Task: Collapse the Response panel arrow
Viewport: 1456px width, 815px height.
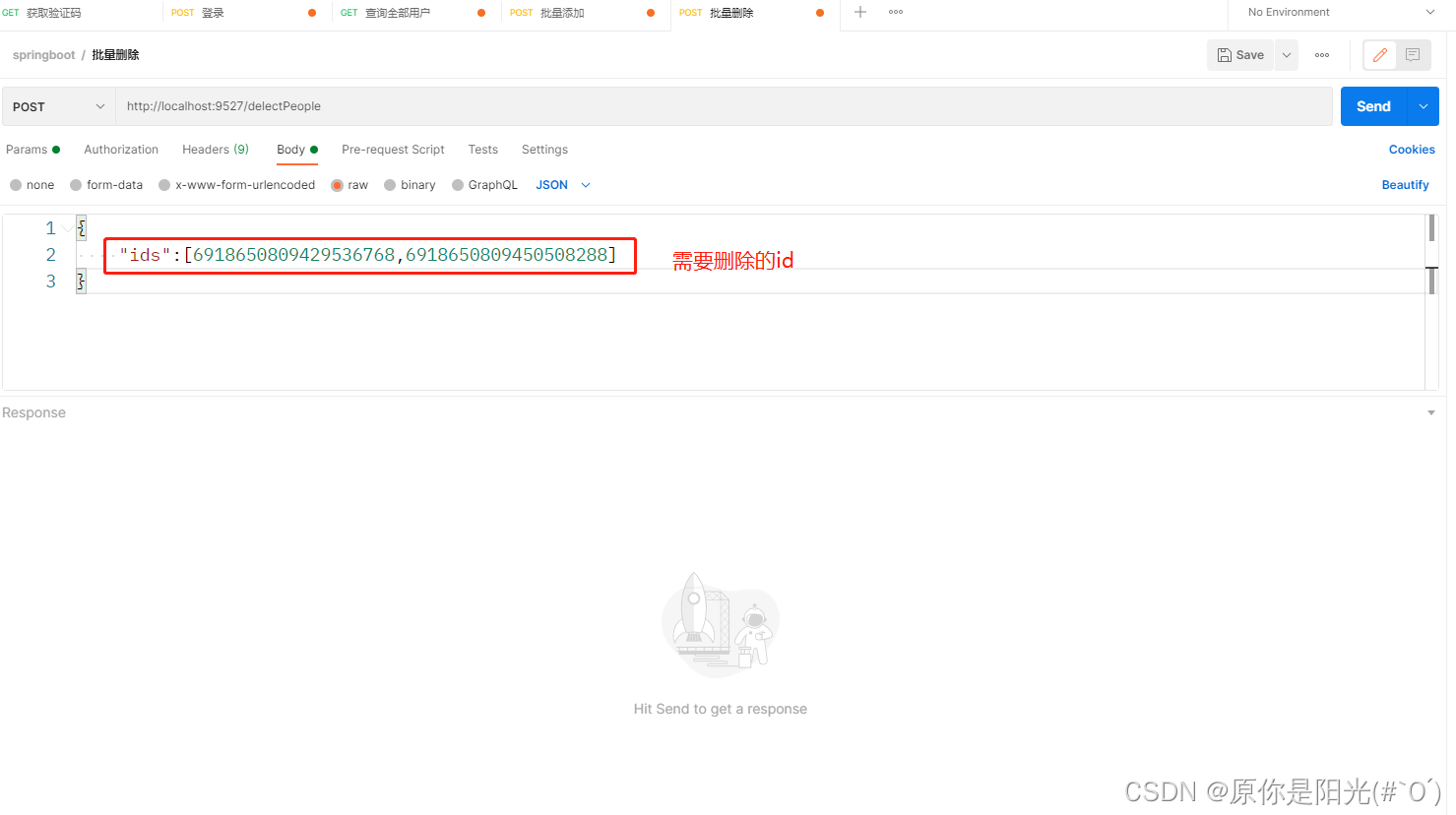Action: click(1431, 413)
